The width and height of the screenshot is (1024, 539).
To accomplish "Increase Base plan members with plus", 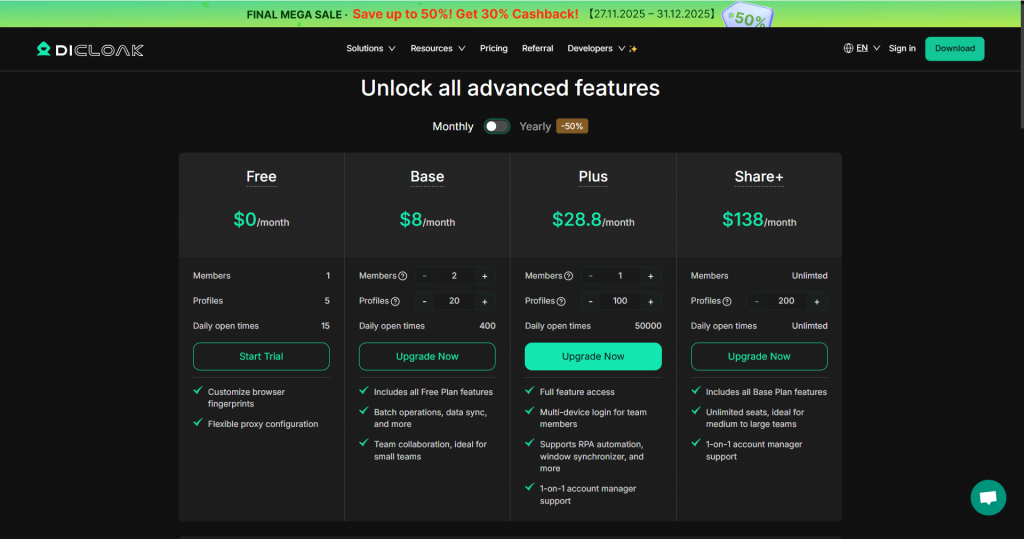I will (484, 276).
